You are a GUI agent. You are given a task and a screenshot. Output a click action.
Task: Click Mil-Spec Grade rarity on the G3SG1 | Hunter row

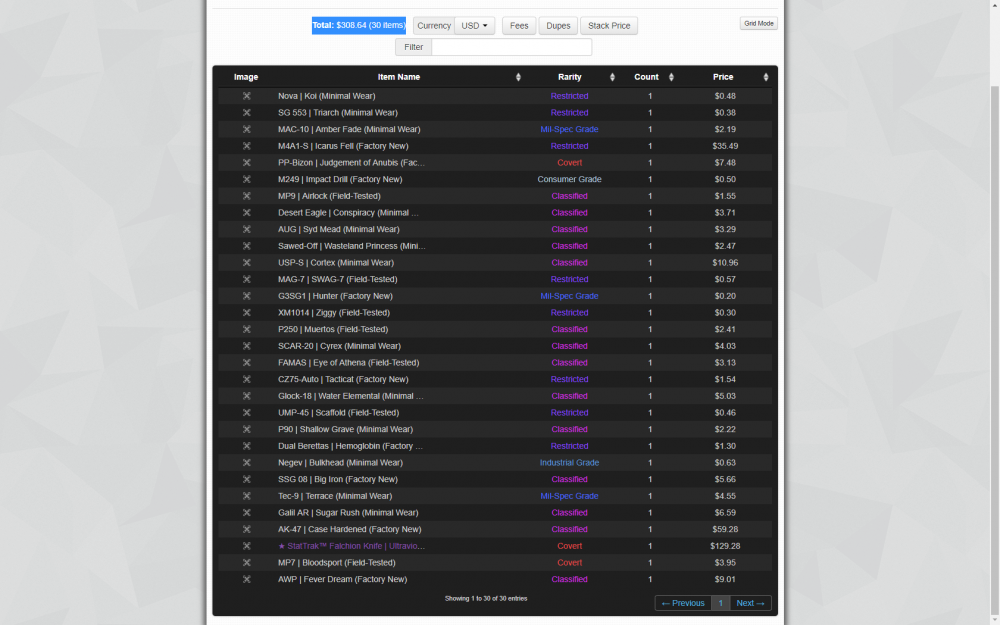pyautogui.click(x=570, y=296)
